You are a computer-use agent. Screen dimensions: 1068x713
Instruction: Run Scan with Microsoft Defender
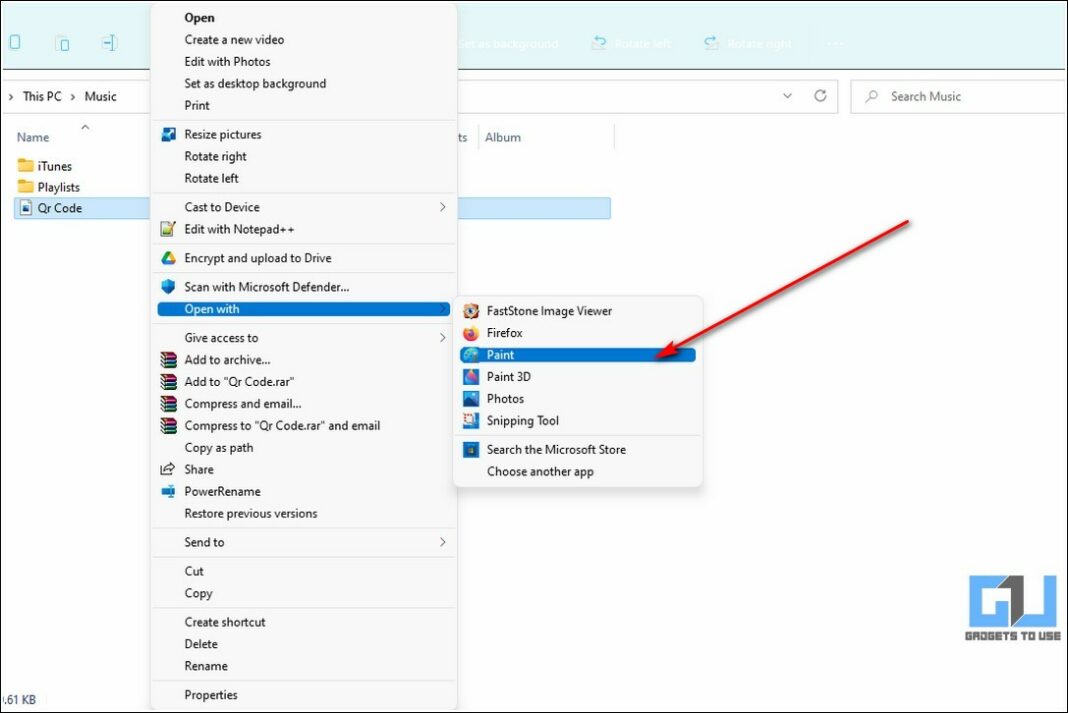coord(266,287)
